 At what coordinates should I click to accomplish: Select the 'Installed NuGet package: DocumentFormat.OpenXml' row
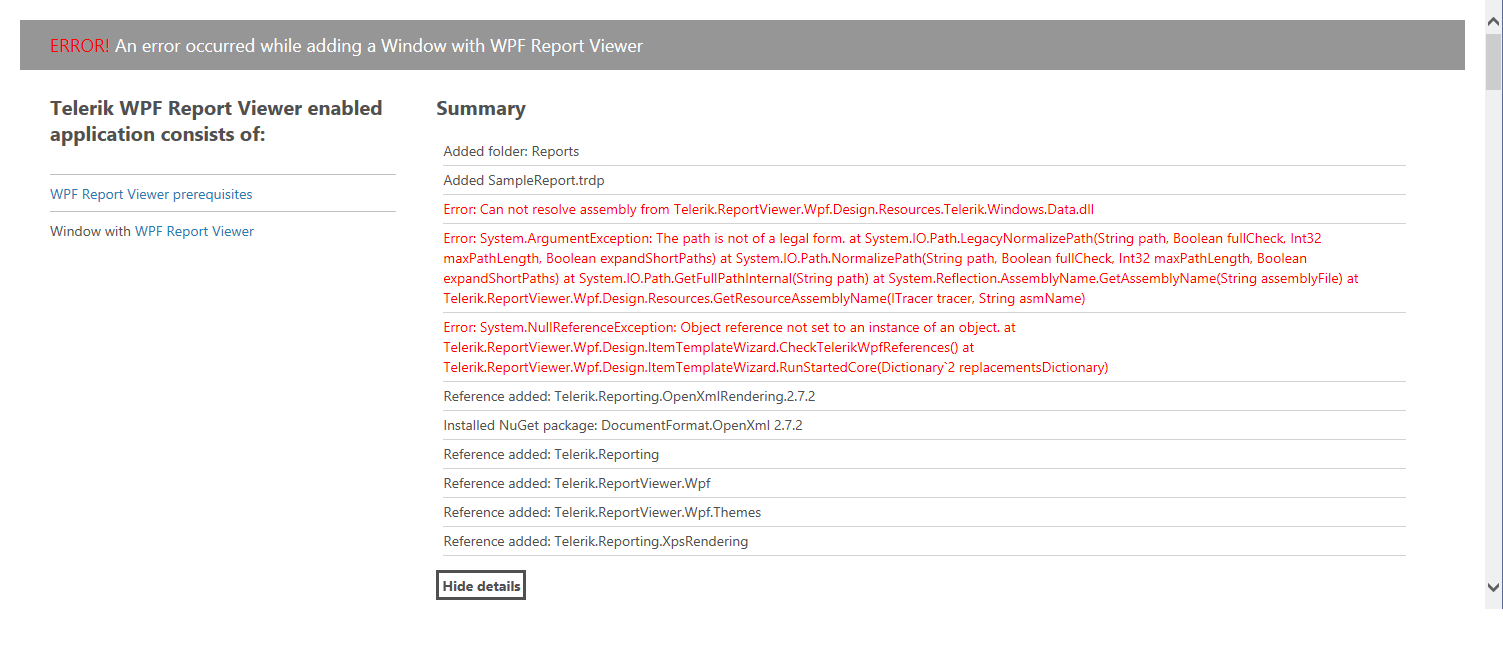pyautogui.click(x=623, y=425)
